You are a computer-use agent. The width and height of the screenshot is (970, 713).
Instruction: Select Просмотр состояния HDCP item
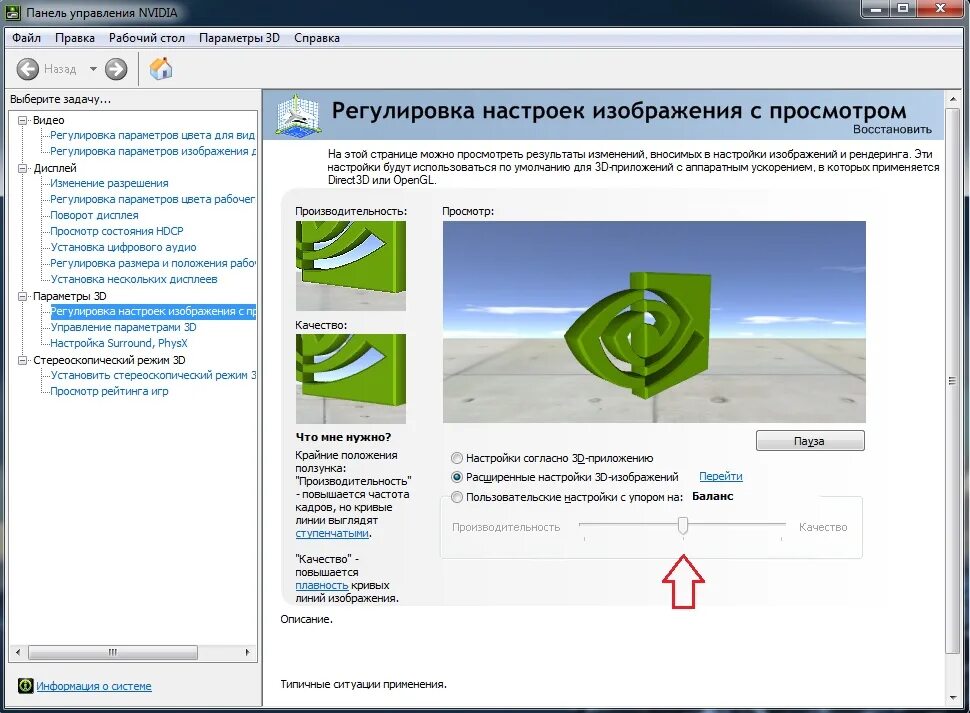[117, 231]
